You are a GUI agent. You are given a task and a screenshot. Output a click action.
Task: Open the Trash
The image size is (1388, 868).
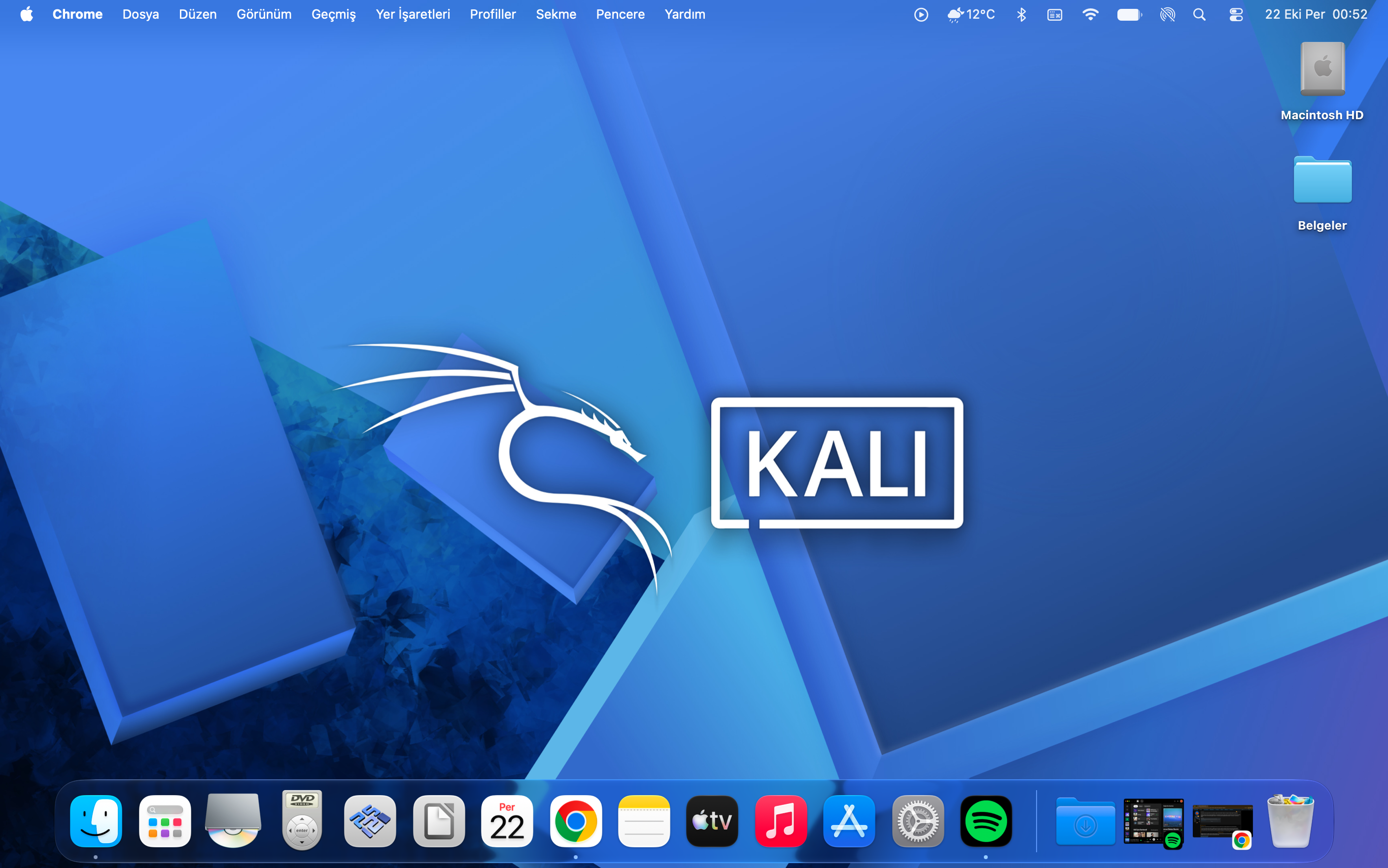coord(1290,821)
